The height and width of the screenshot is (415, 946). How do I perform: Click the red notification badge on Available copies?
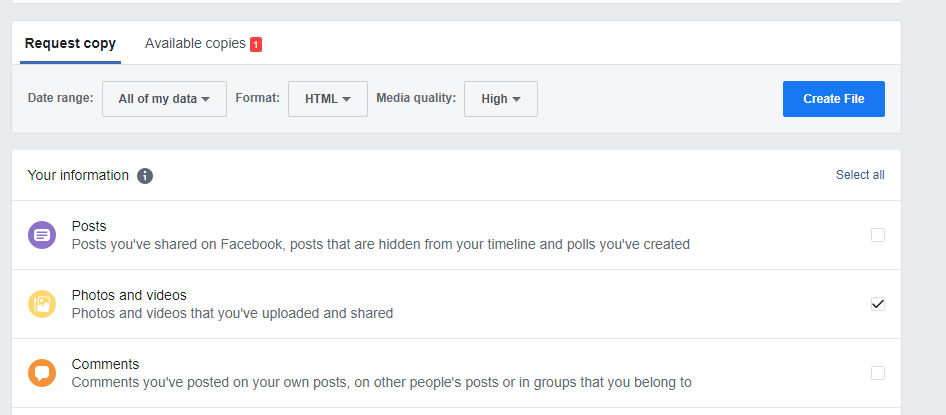coord(256,44)
